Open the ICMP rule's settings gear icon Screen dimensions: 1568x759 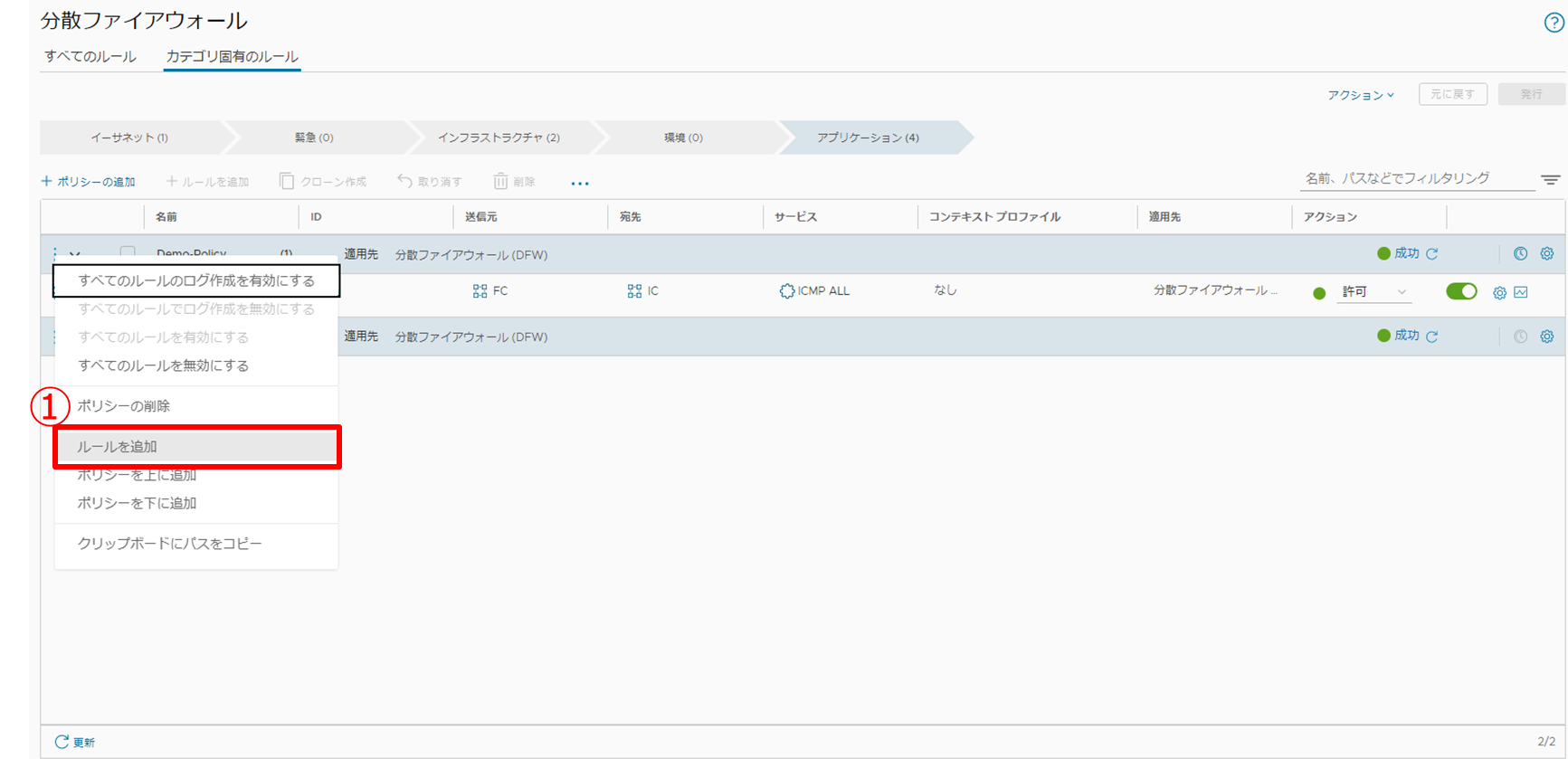click(1499, 292)
